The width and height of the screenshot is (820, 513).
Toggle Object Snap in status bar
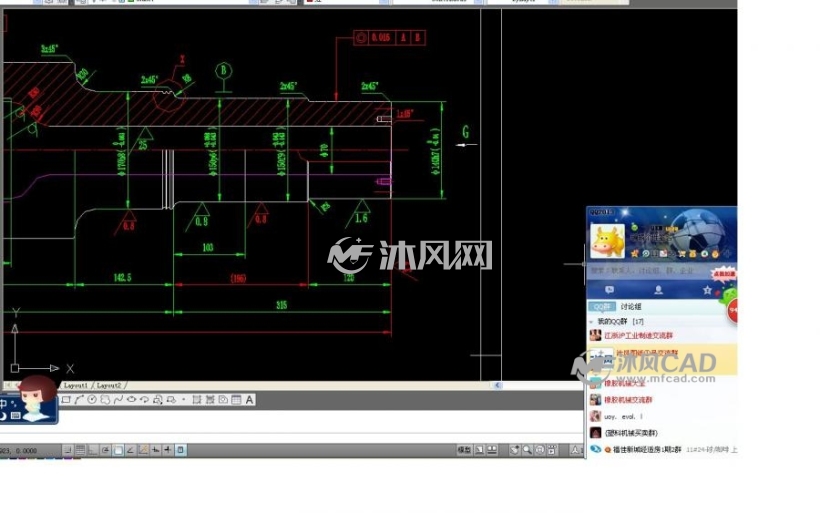tap(118, 450)
